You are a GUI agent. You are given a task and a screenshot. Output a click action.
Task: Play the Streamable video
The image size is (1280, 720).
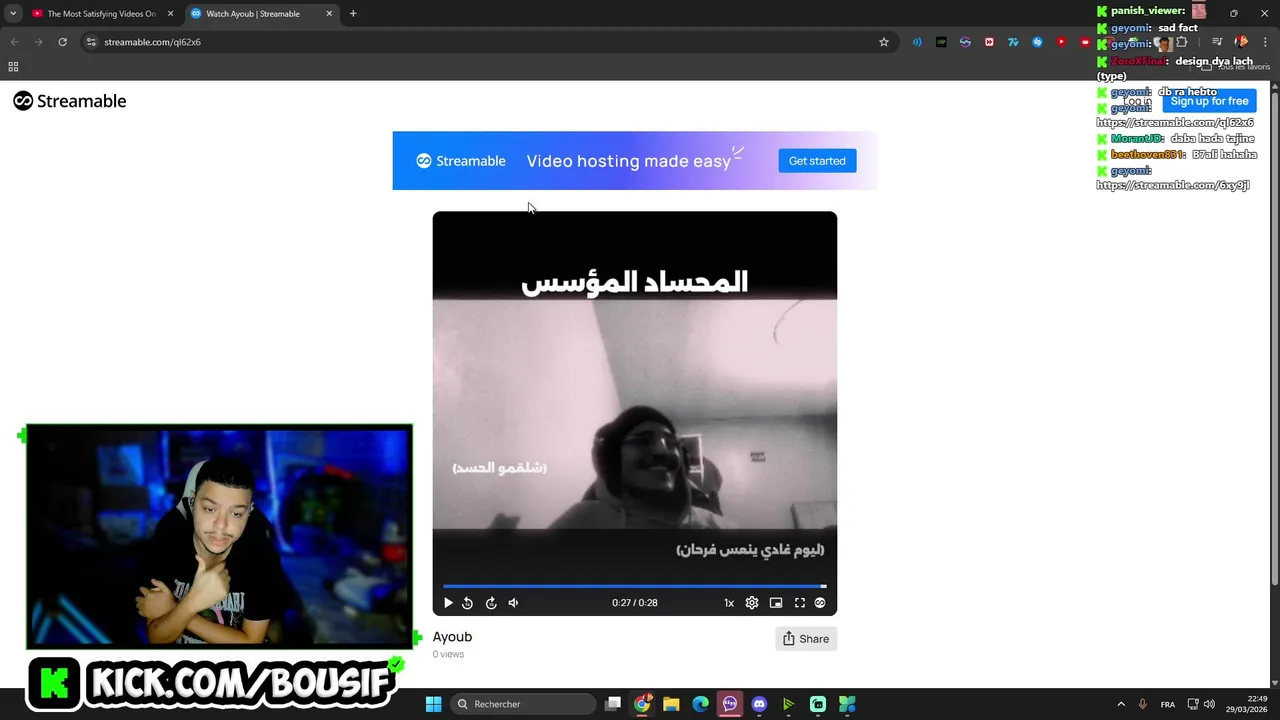coord(448,603)
